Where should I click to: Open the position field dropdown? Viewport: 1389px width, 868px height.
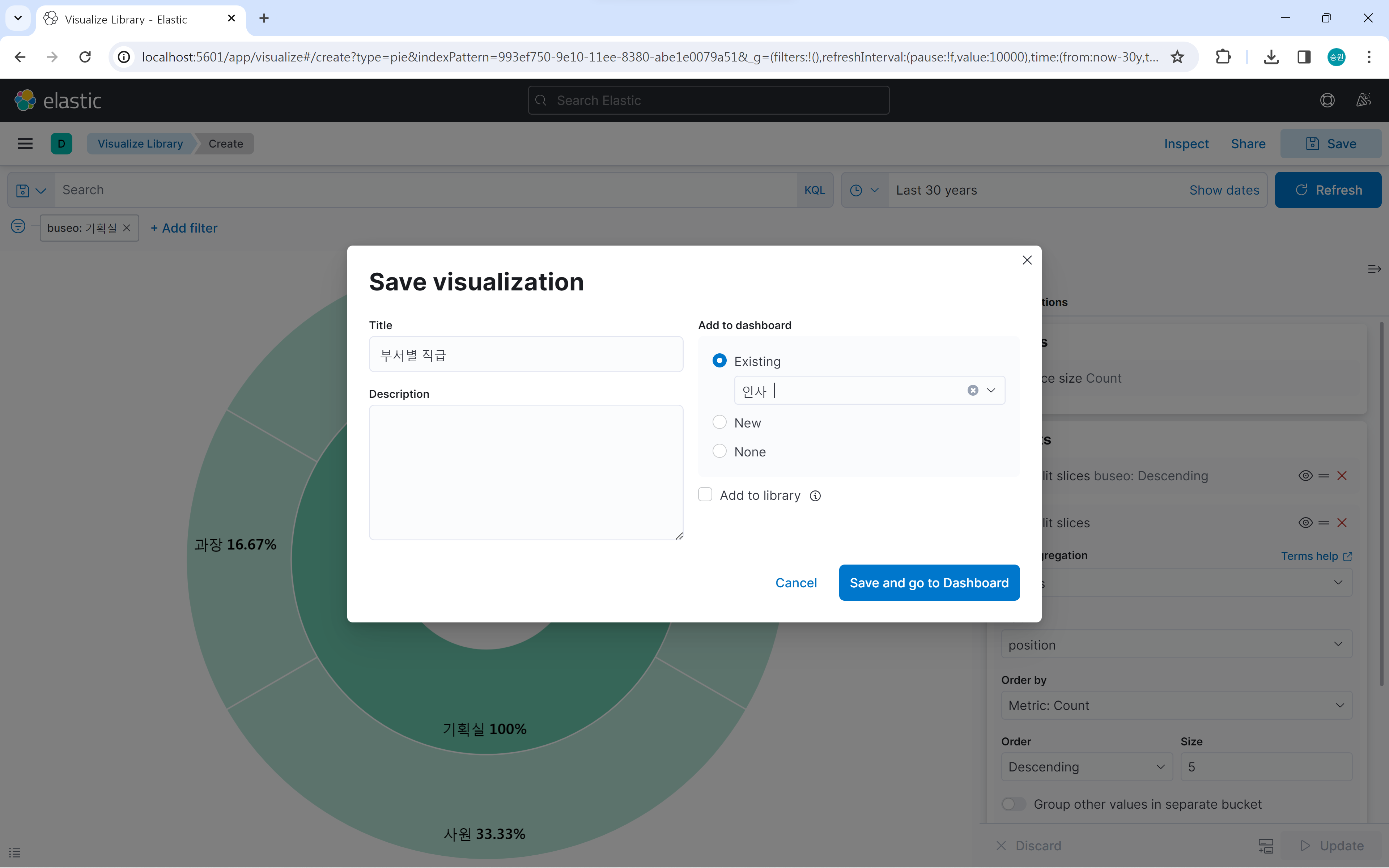coord(1176,645)
